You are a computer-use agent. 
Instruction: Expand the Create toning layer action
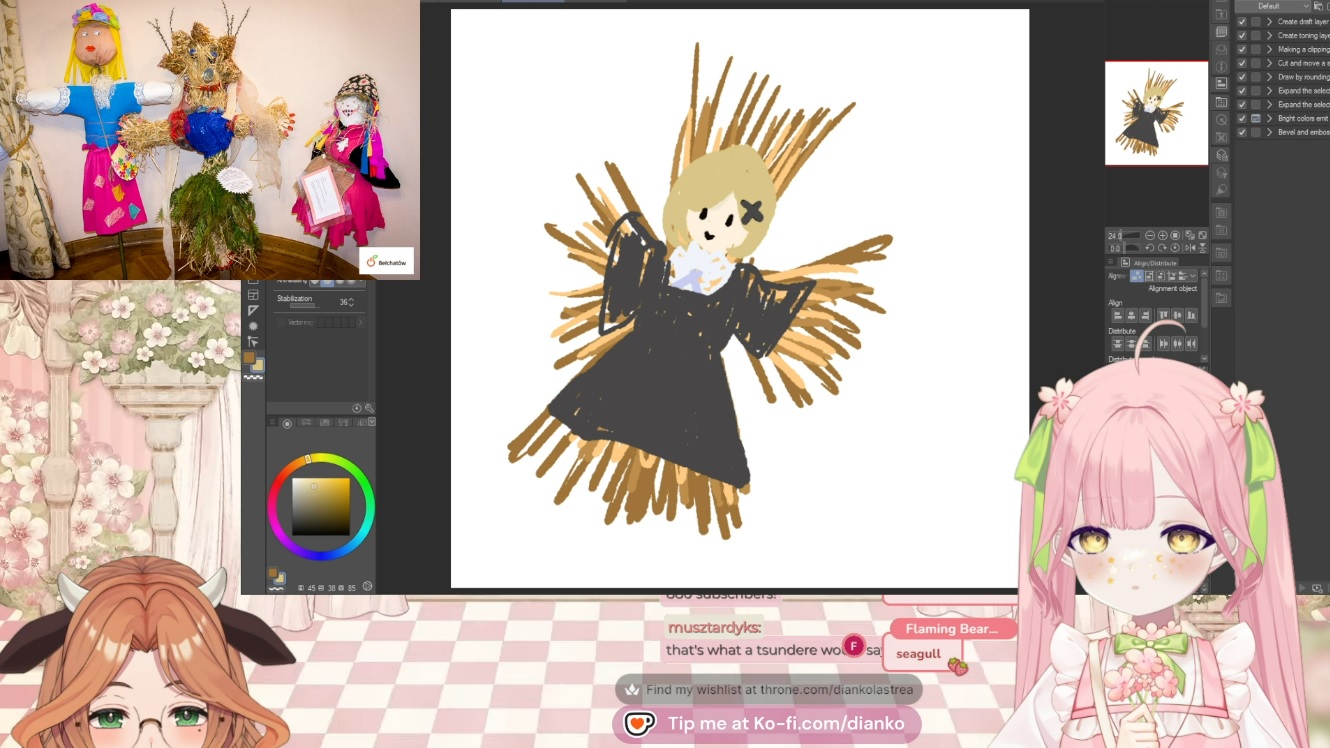(1269, 35)
